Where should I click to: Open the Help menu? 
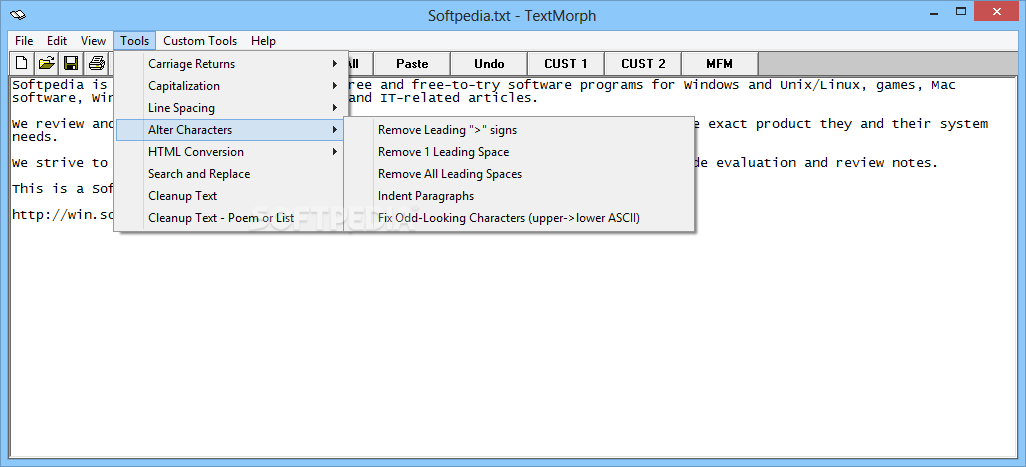click(263, 41)
